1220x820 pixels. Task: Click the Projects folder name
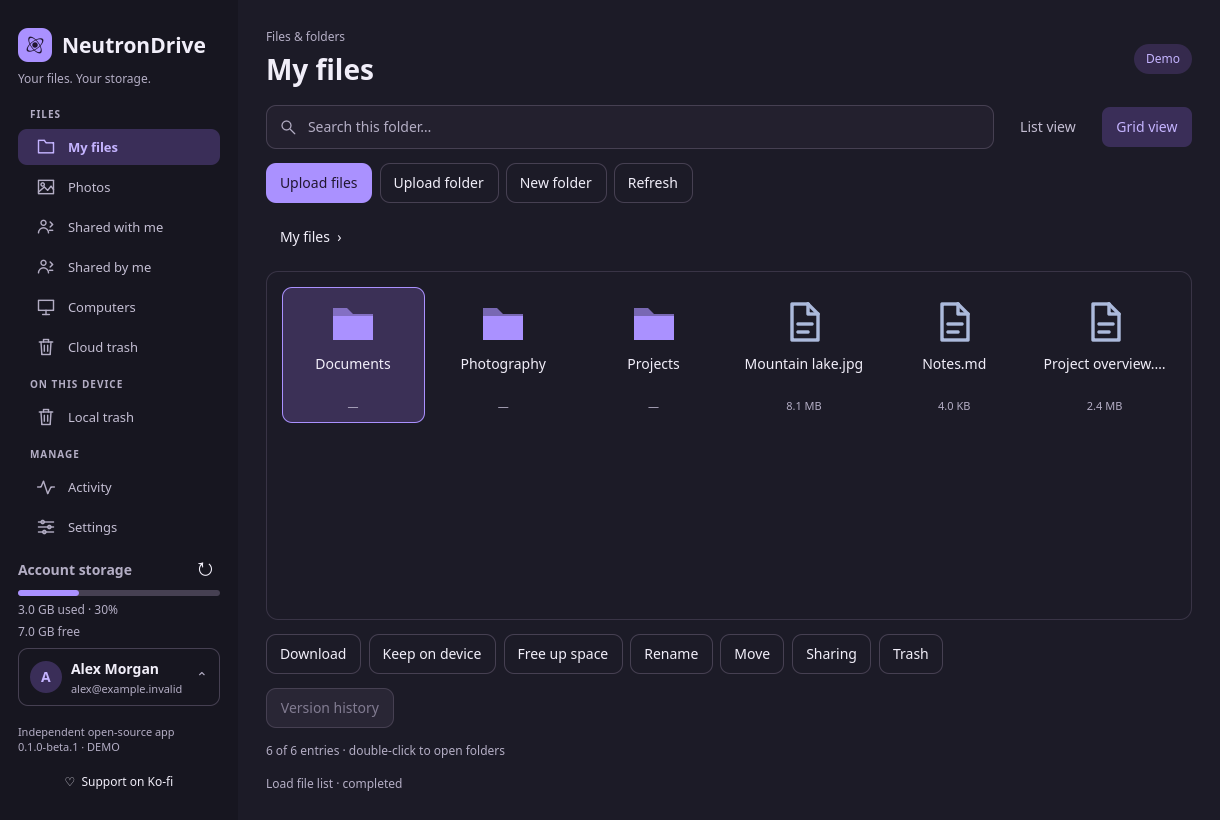click(x=654, y=364)
